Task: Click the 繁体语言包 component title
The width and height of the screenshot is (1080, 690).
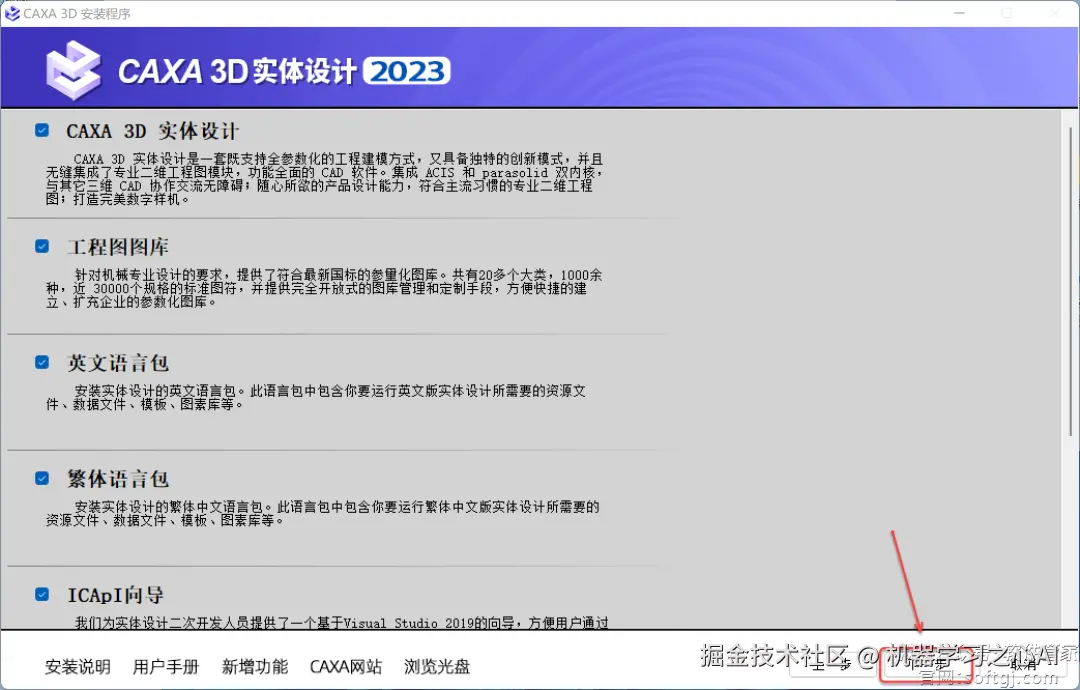Action: coord(118,479)
